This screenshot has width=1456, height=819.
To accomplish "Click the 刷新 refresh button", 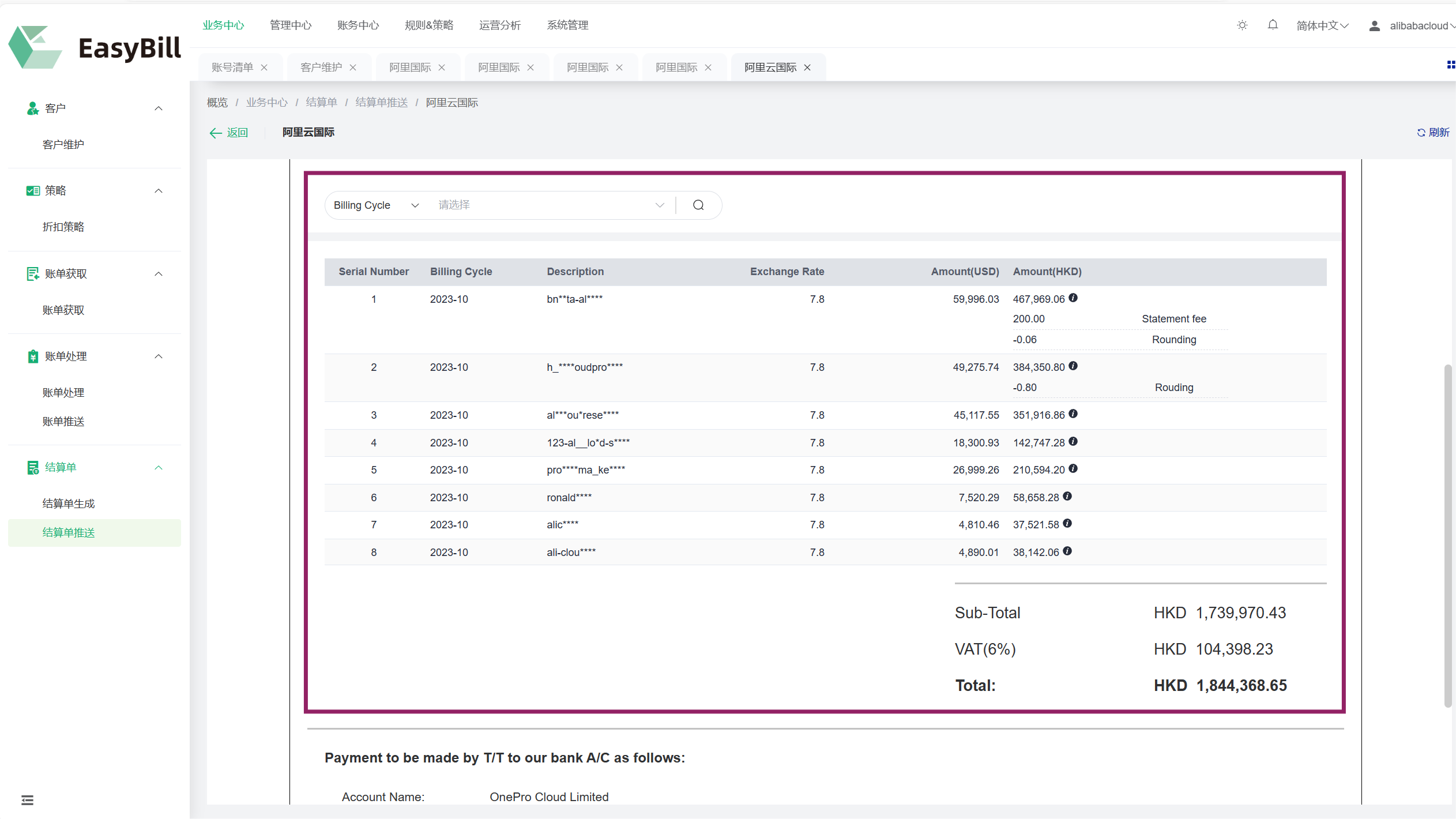I will 1433,133.
